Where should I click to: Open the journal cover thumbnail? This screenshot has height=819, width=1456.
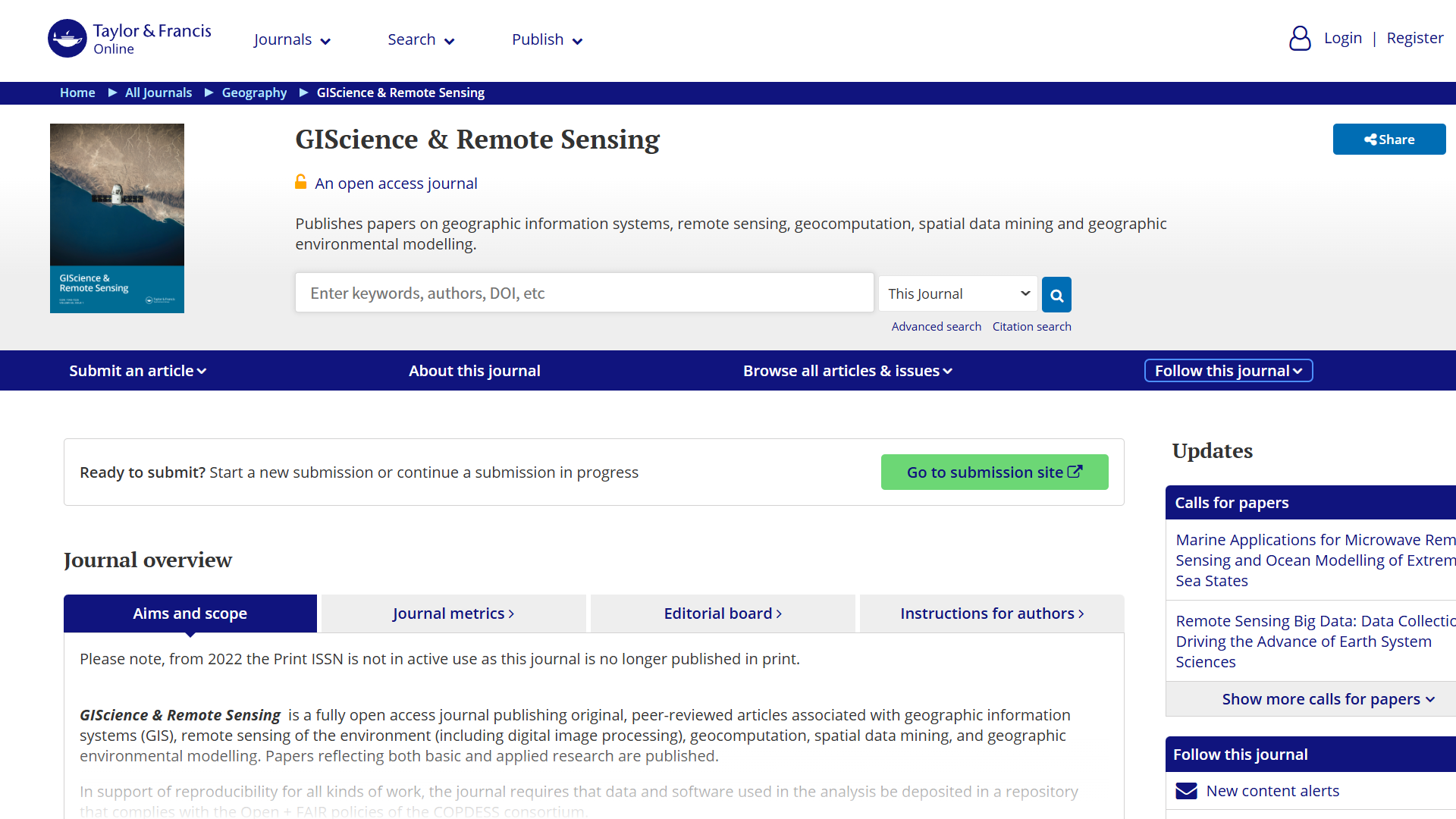[x=117, y=218]
